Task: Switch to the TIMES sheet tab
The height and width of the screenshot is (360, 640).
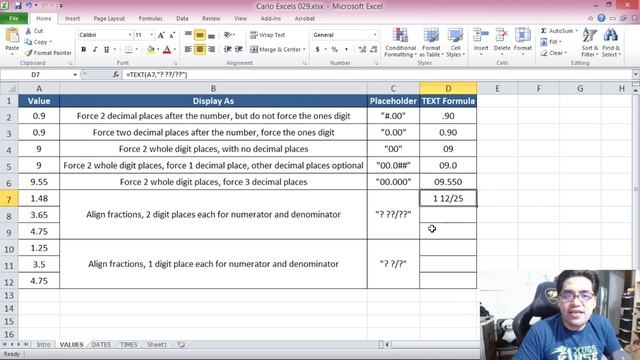Action: click(129, 344)
